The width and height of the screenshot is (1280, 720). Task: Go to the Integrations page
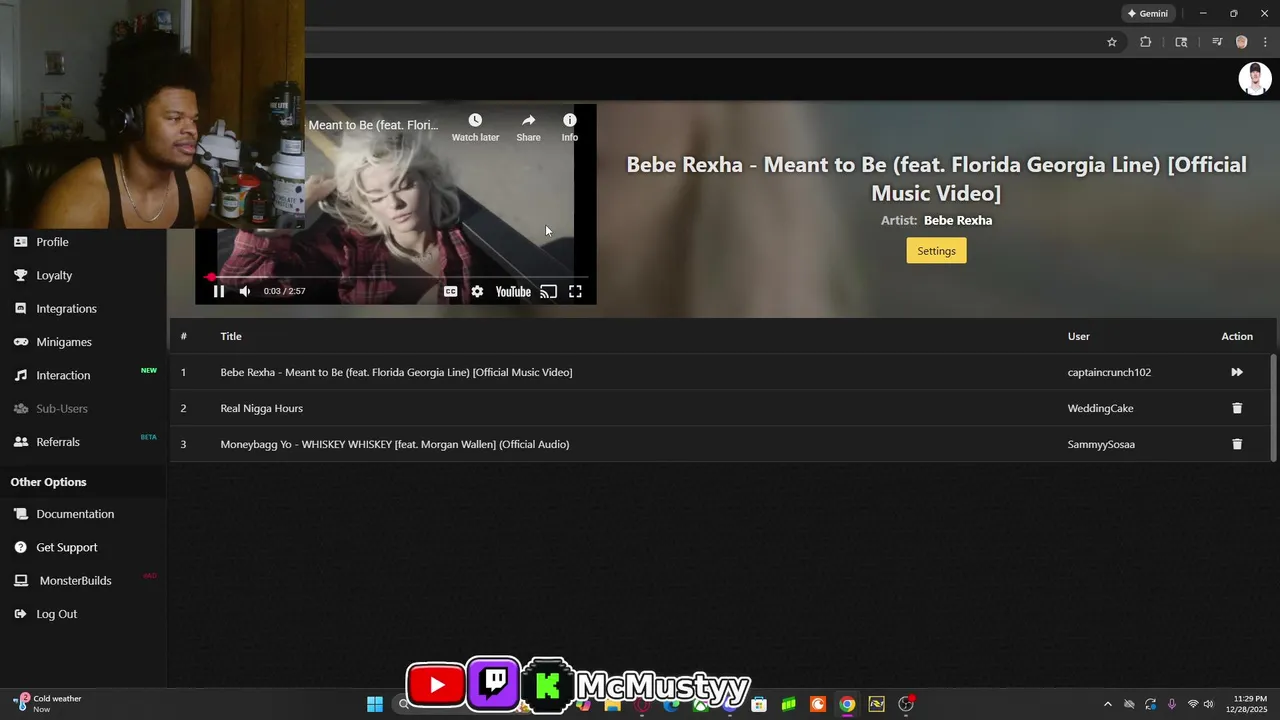(x=66, y=308)
